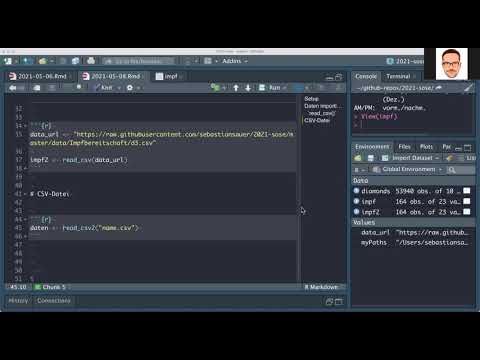Select the second 2021-05-06.Rmd editor tab
480x360 pixels.
tap(115, 76)
